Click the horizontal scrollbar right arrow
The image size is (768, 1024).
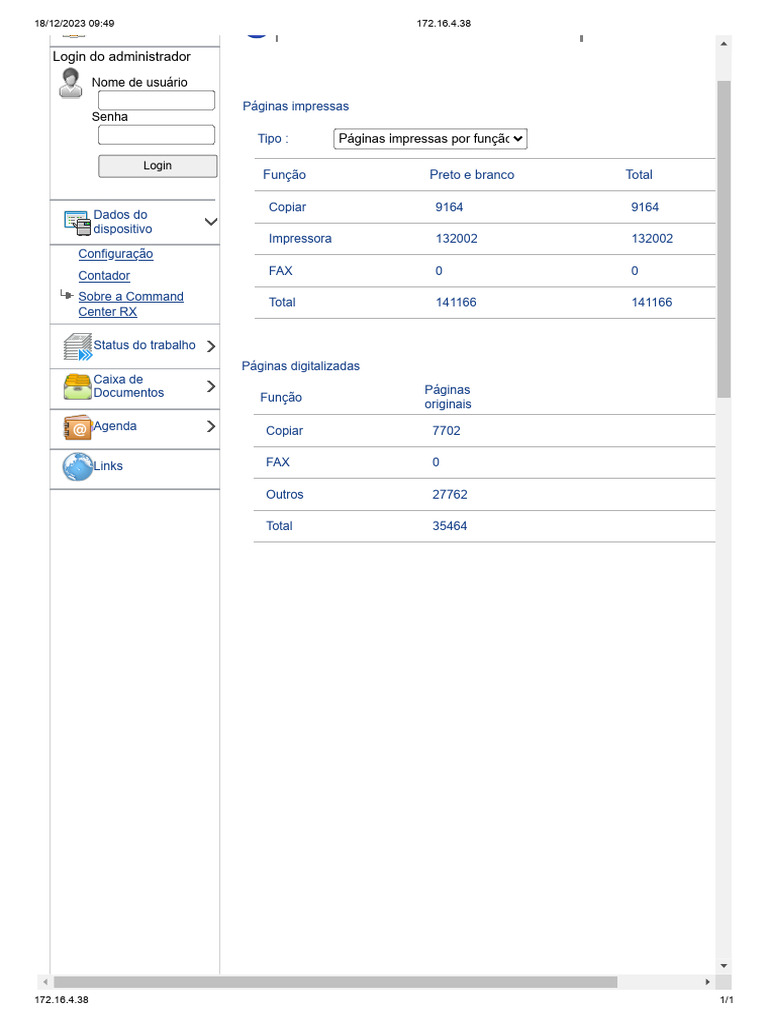pyautogui.click(x=707, y=982)
